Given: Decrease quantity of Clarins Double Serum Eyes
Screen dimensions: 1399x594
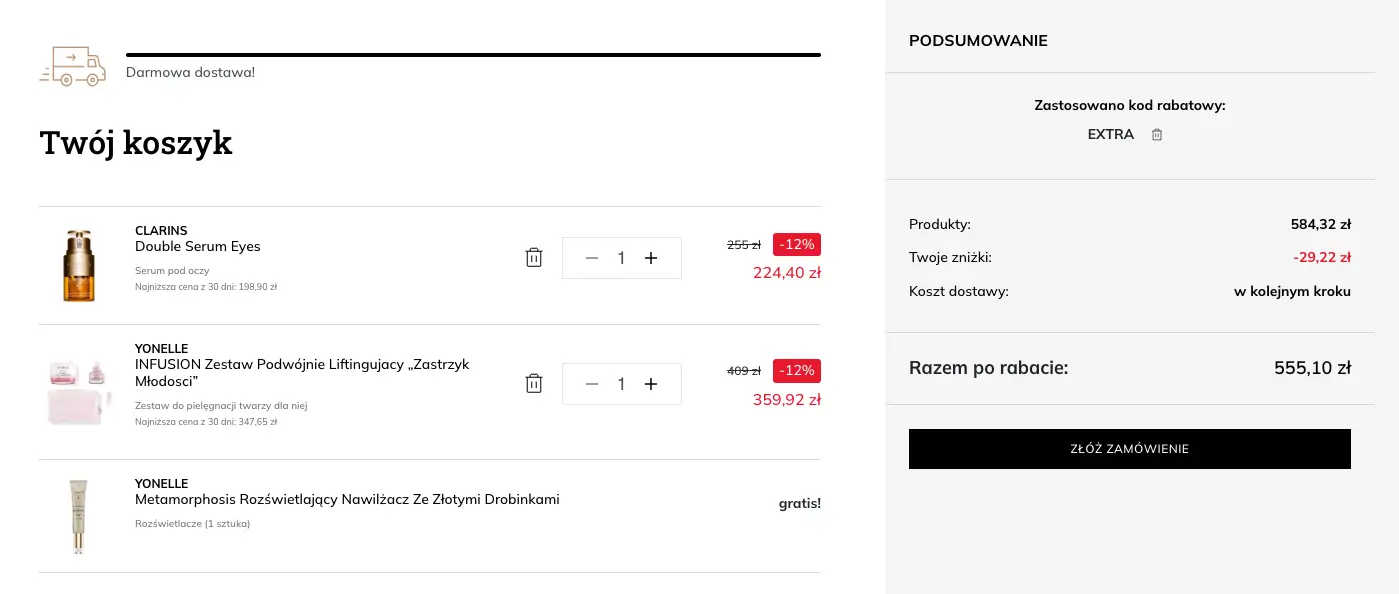Looking at the screenshot, I should pyautogui.click(x=591, y=258).
